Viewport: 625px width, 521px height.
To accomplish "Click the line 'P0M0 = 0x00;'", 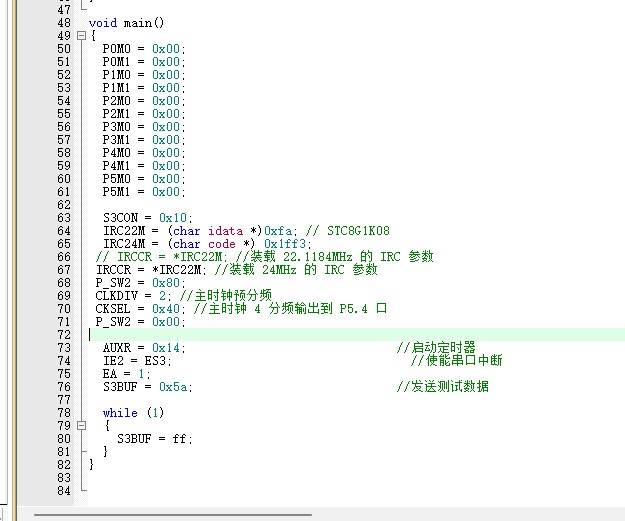I will (x=144, y=49).
